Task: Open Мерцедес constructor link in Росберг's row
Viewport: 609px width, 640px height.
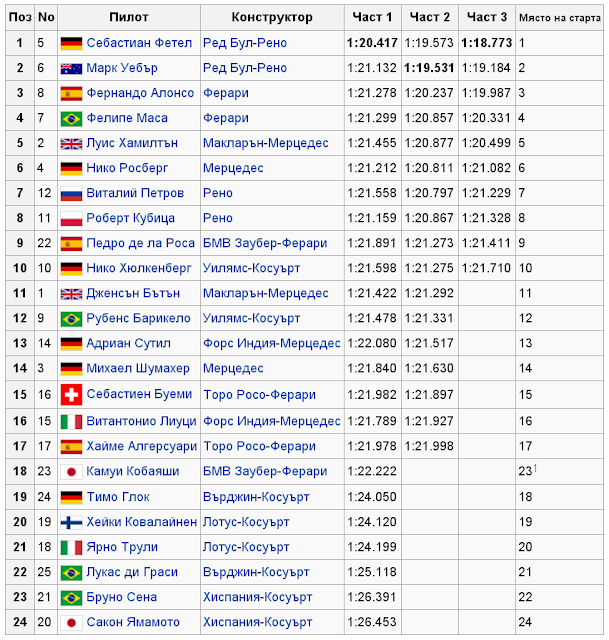Action: [233, 168]
